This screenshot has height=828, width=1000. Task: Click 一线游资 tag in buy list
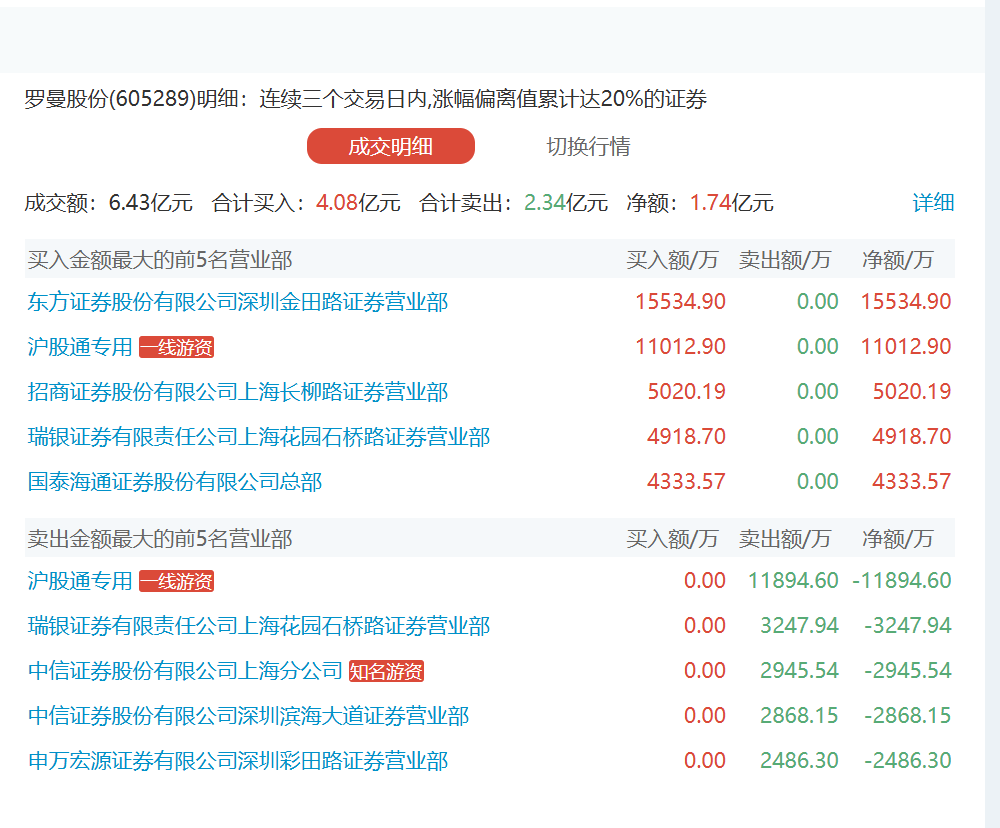click(x=177, y=347)
